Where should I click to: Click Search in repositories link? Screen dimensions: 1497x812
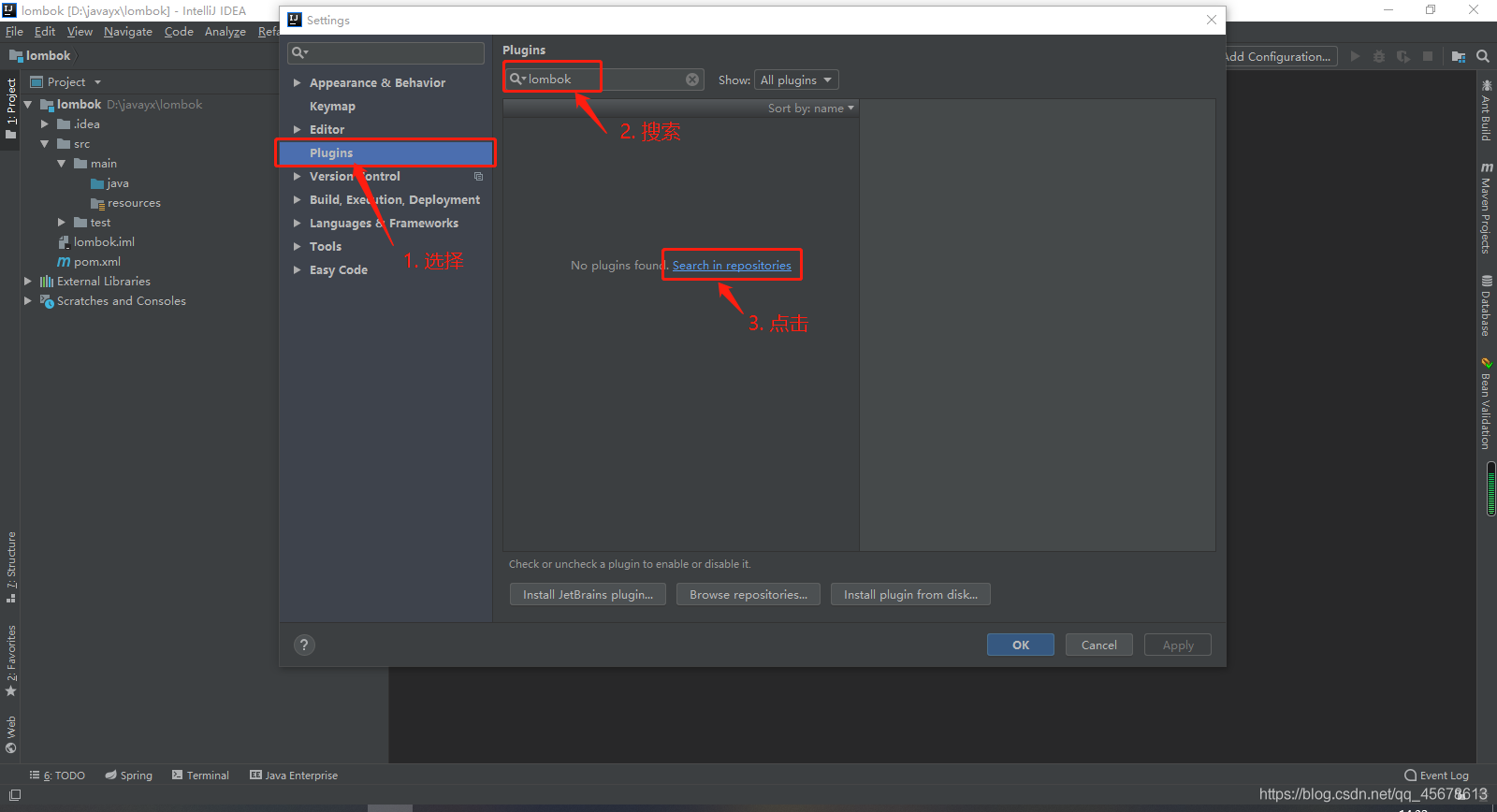point(732,265)
